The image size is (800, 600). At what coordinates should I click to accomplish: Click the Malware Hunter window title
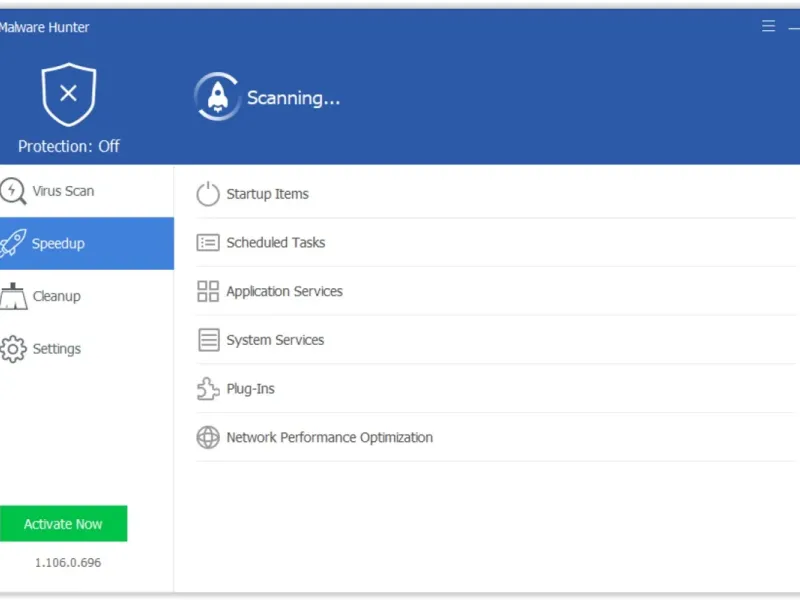[44, 27]
